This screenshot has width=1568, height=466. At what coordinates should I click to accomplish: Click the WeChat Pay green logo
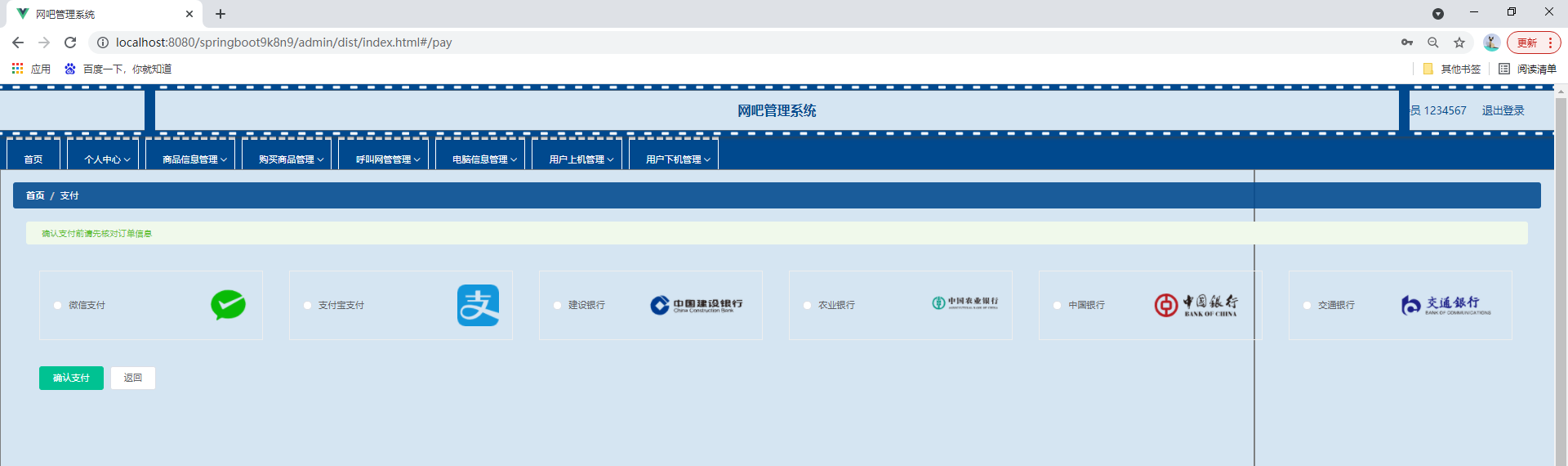(x=228, y=305)
